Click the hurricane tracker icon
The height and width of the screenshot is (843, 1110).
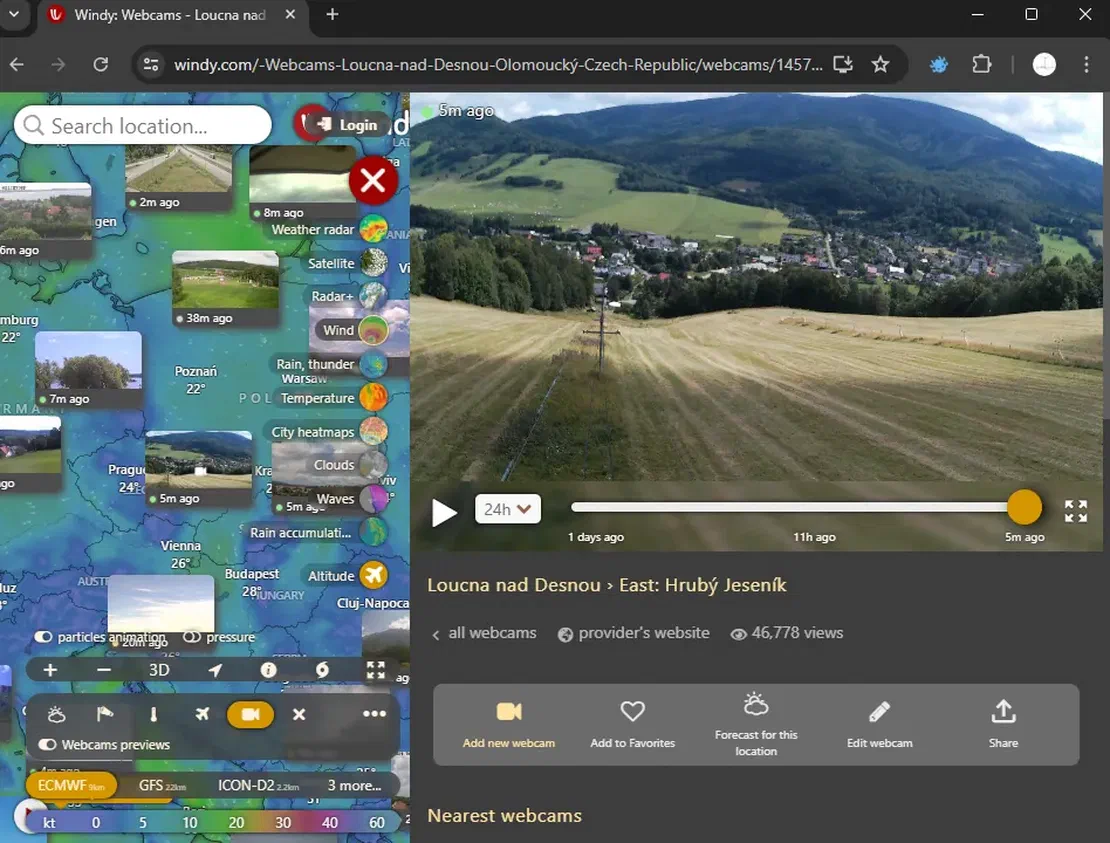[x=322, y=670]
